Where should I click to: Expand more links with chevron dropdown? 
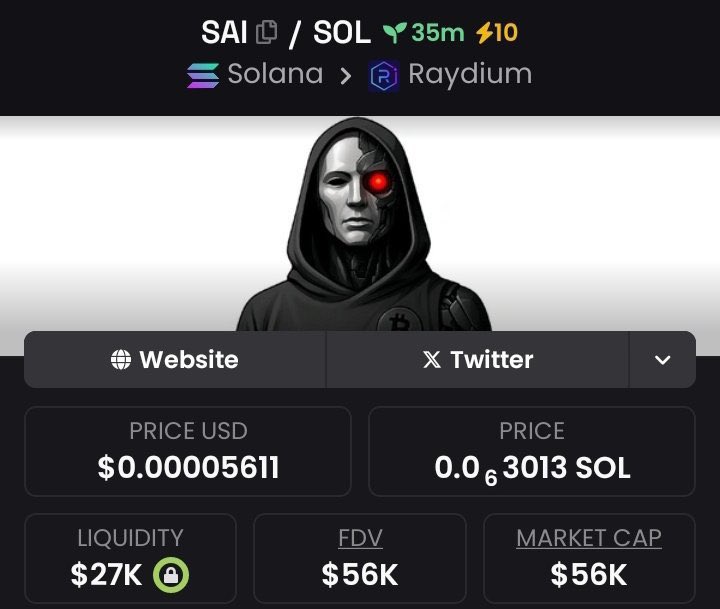pos(662,360)
